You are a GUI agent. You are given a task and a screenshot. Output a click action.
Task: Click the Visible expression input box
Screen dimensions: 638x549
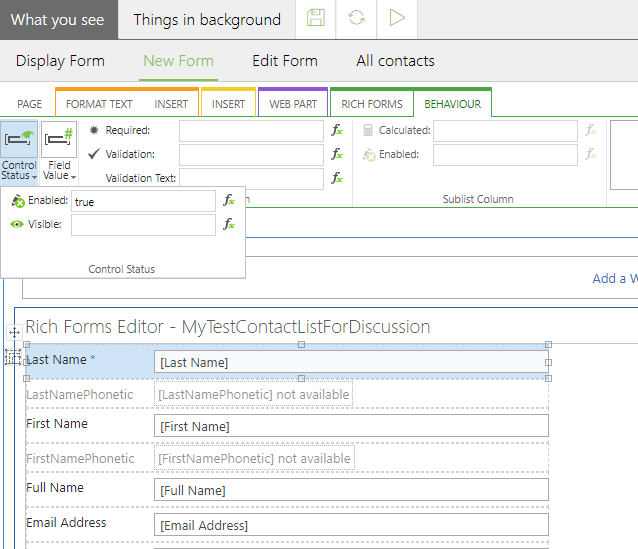pos(143,225)
